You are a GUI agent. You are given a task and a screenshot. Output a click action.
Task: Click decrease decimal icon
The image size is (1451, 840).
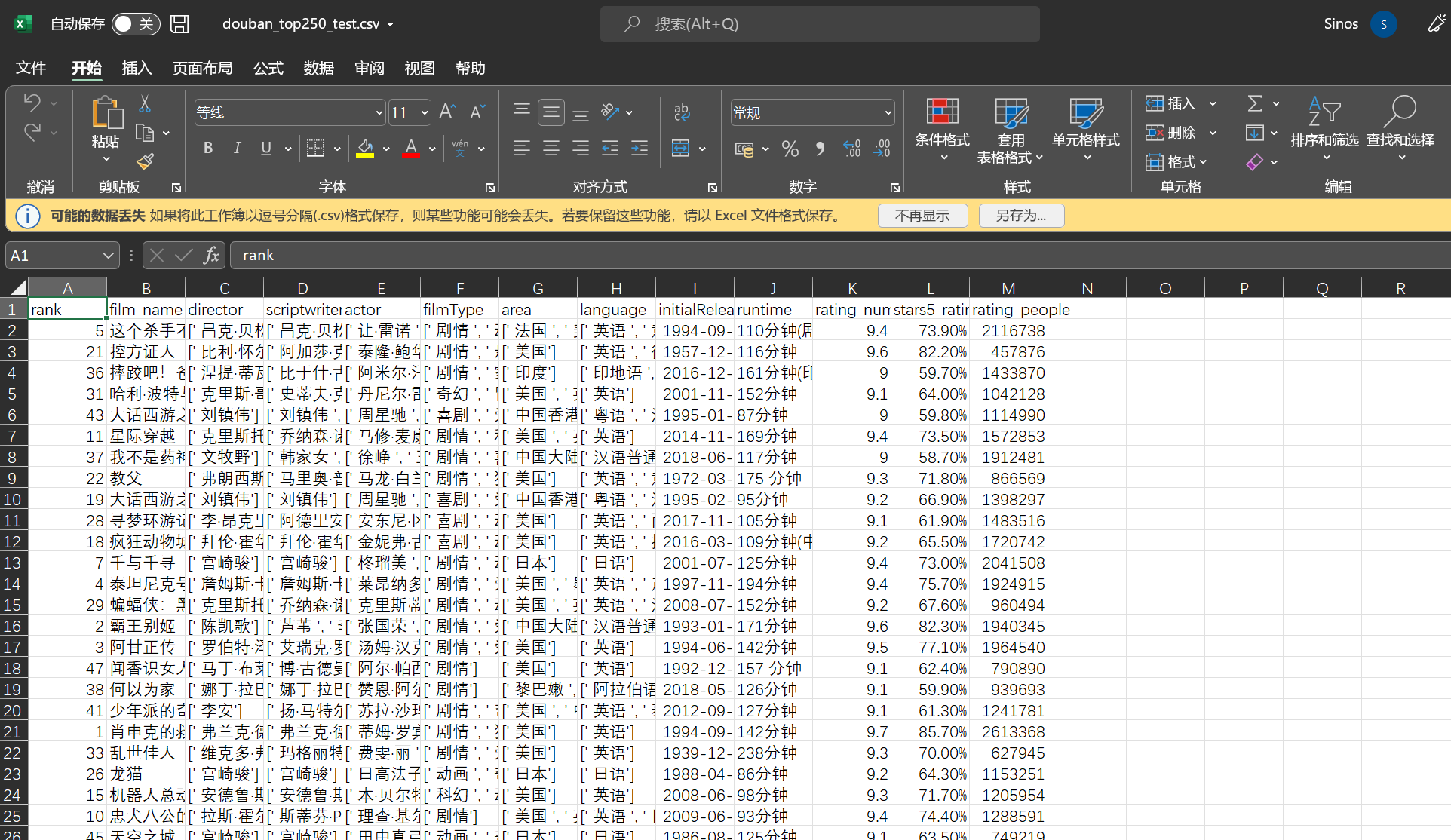[882, 149]
